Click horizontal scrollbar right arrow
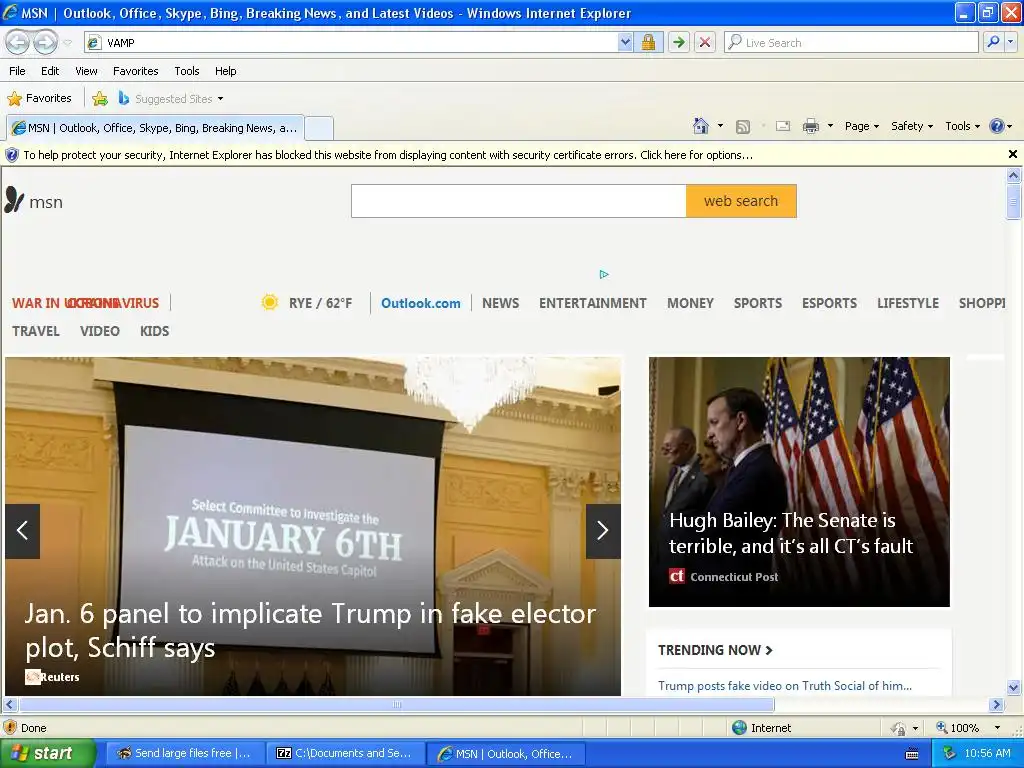Viewport: 1024px width, 768px height. point(996,705)
